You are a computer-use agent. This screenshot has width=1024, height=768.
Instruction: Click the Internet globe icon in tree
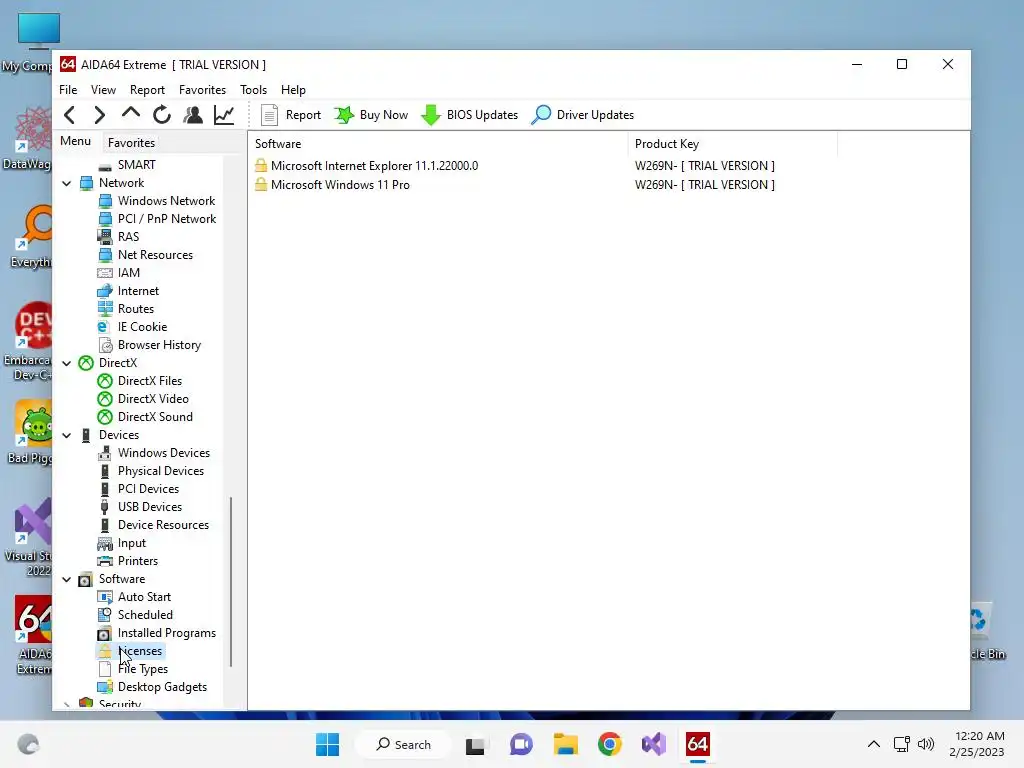(x=104, y=291)
